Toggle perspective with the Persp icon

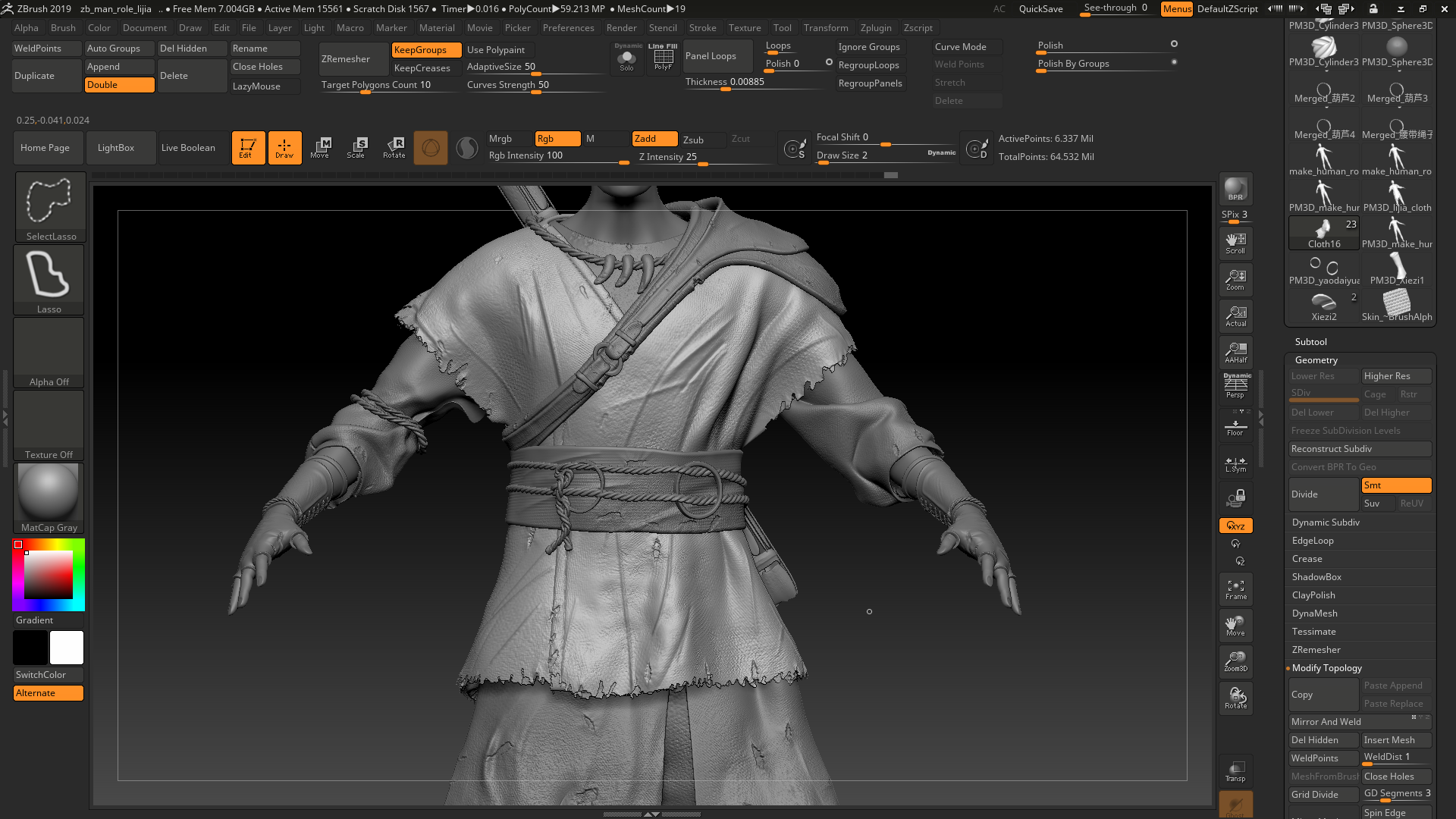(1235, 387)
